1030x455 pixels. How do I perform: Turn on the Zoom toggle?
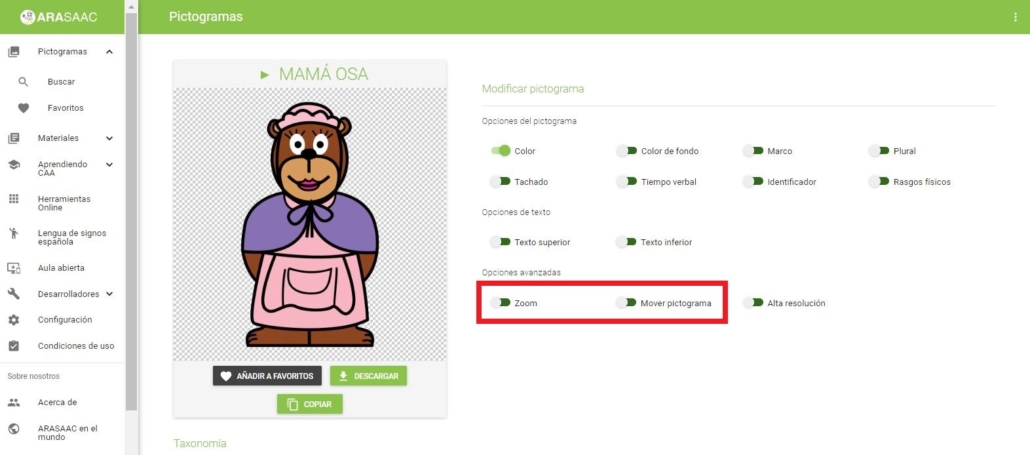(501, 303)
